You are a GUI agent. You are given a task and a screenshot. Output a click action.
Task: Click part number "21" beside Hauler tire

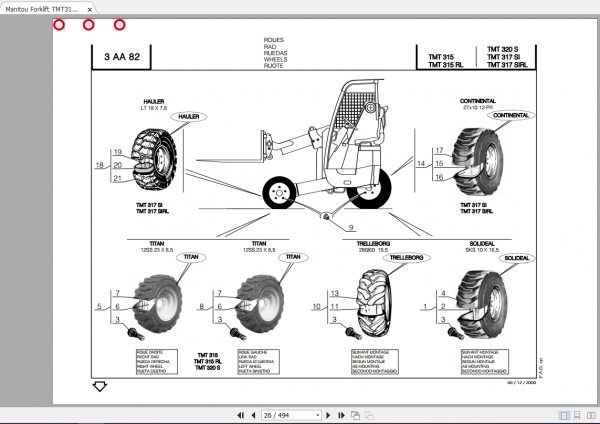click(x=117, y=178)
